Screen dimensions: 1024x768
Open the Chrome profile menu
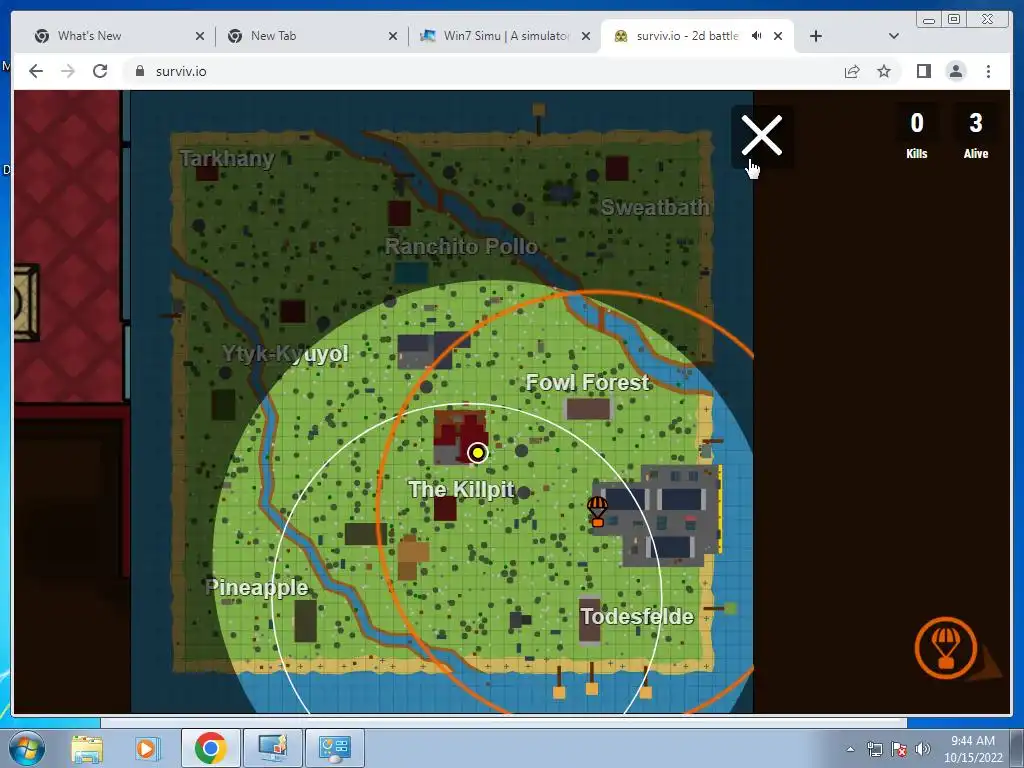[x=956, y=71]
